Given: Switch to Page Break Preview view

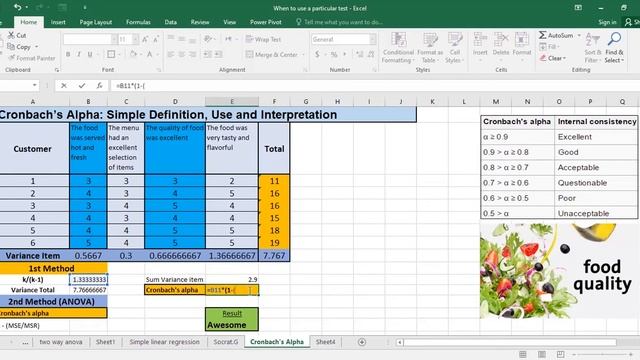Looking at the screenshot, I should [560, 354].
